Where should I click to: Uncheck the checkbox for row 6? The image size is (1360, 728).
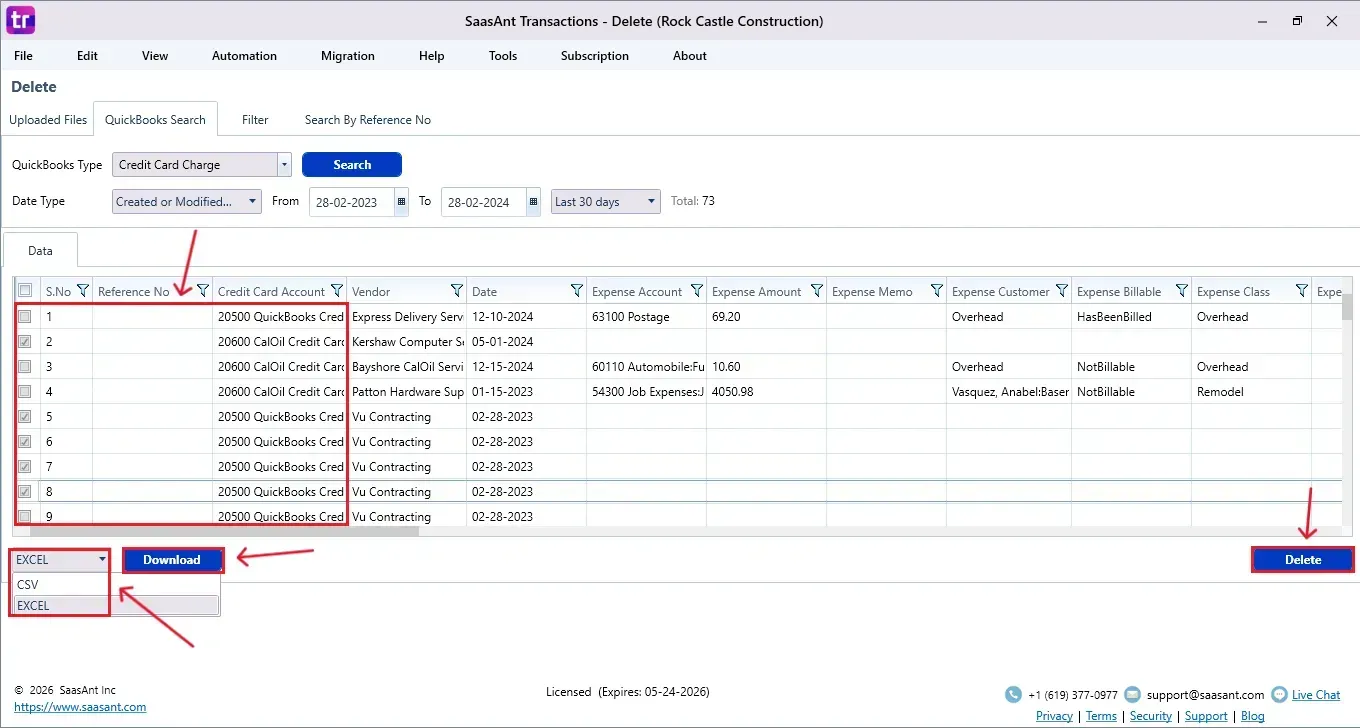click(25, 441)
